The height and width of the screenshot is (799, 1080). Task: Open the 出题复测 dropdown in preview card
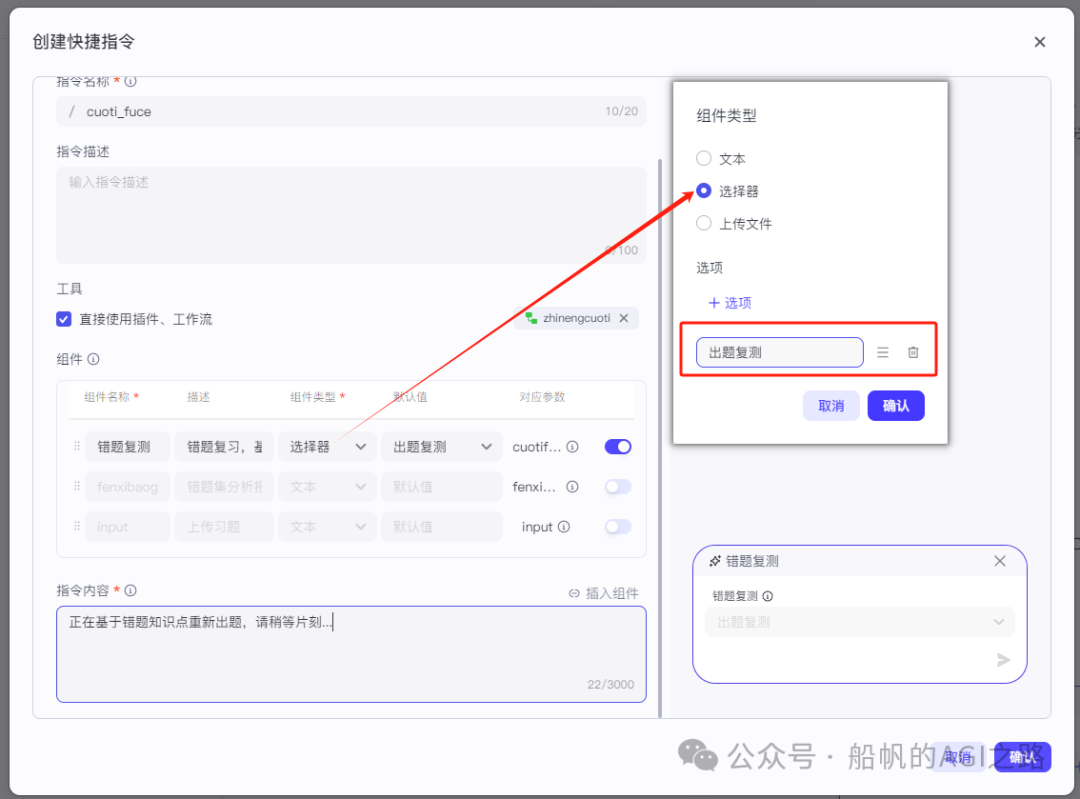click(x=860, y=622)
